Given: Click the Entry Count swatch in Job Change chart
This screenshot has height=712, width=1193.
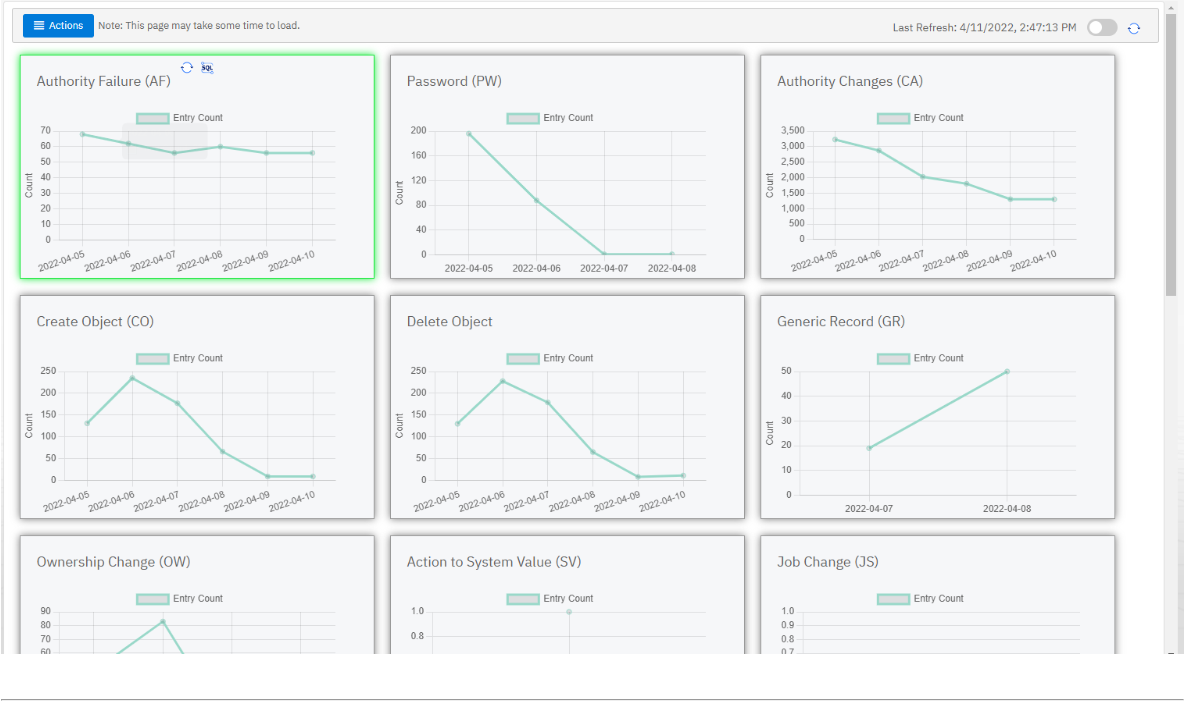Looking at the screenshot, I should pyautogui.click(x=893, y=599).
